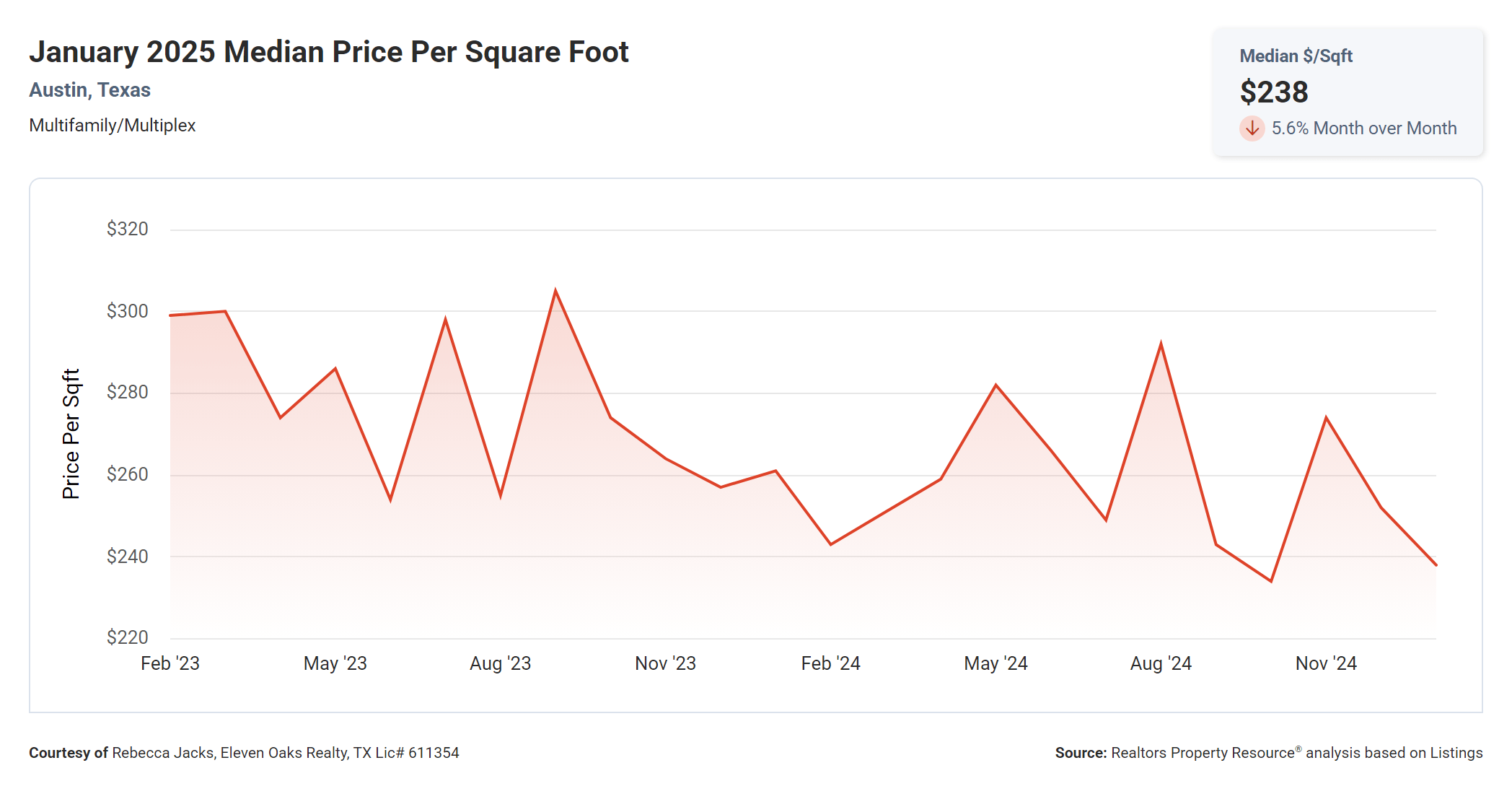Viewport: 1512px width, 794px height.
Task: Click the $220 y-axis label
Action: (x=127, y=637)
